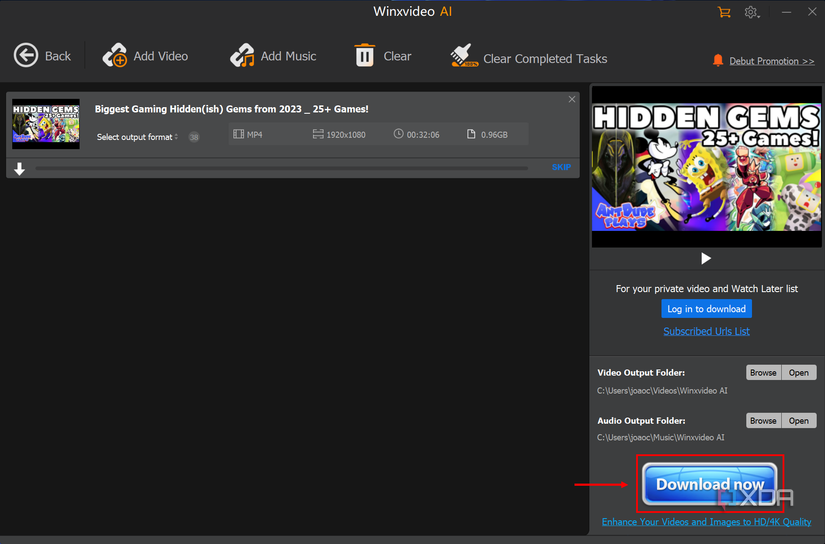Image resolution: width=825 pixels, height=544 pixels.
Task: Click the audio output path C:\Users\joaoc\Music\Winxvideo AI
Action: [660, 438]
